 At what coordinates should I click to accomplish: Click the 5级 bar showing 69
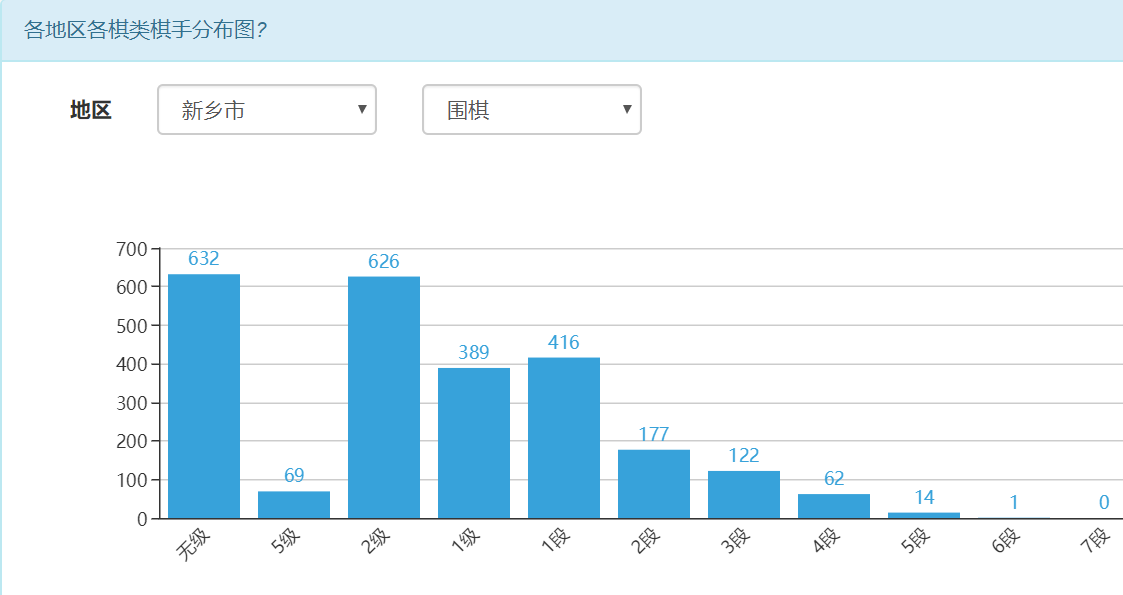tap(294, 504)
